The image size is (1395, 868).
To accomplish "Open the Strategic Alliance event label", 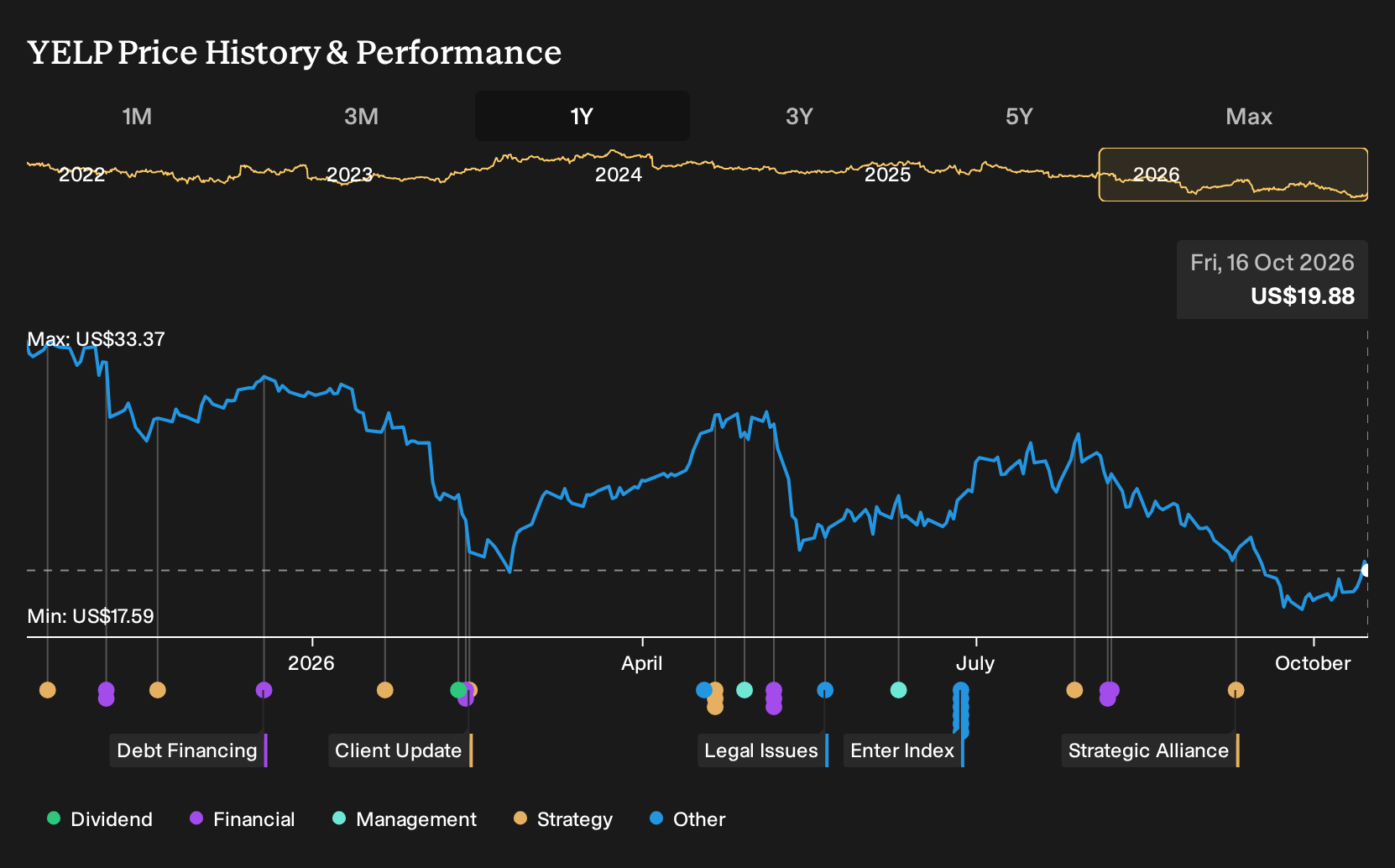I will pyautogui.click(x=1150, y=750).
